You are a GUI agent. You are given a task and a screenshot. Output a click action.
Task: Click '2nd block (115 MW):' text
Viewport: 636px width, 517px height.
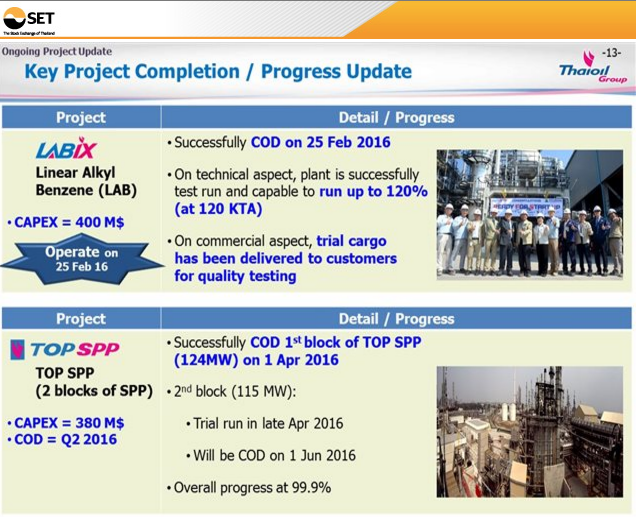tap(235, 391)
